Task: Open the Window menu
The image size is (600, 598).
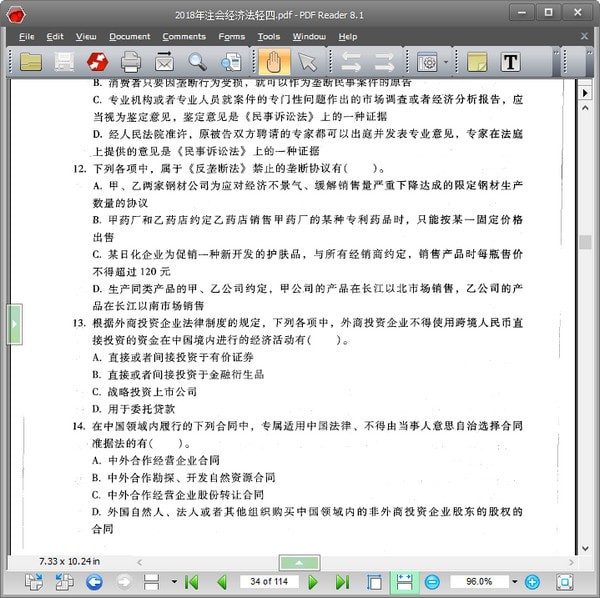Action: pyautogui.click(x=309, y=36)
